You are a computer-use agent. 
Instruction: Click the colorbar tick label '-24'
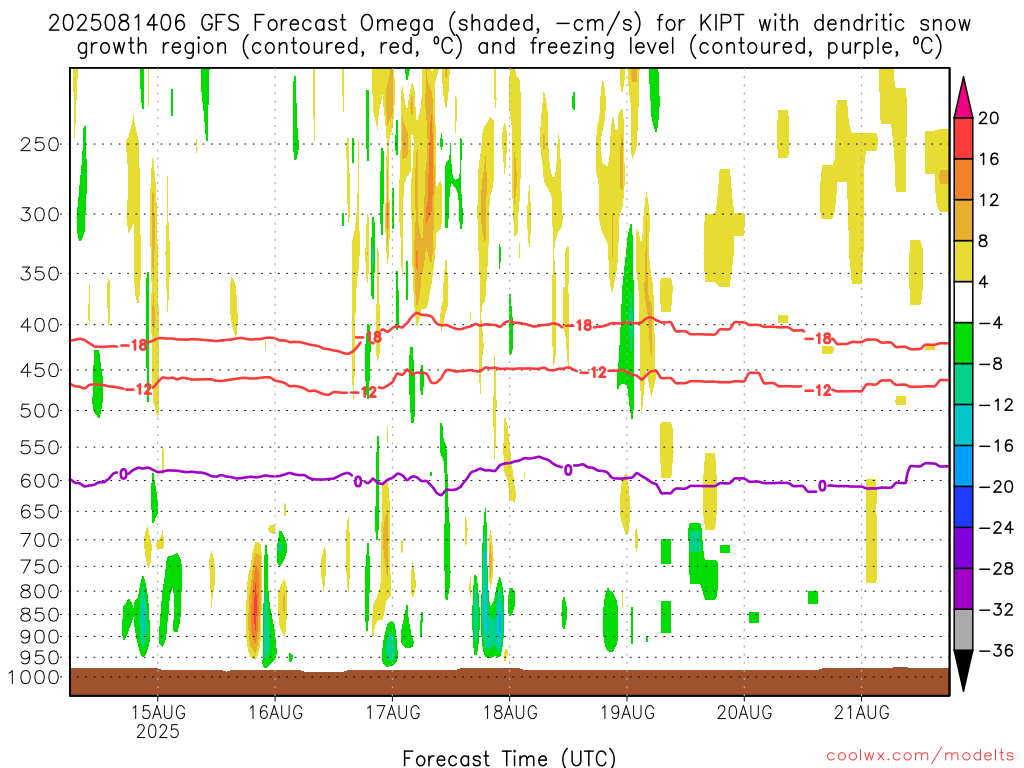(997, 528)
